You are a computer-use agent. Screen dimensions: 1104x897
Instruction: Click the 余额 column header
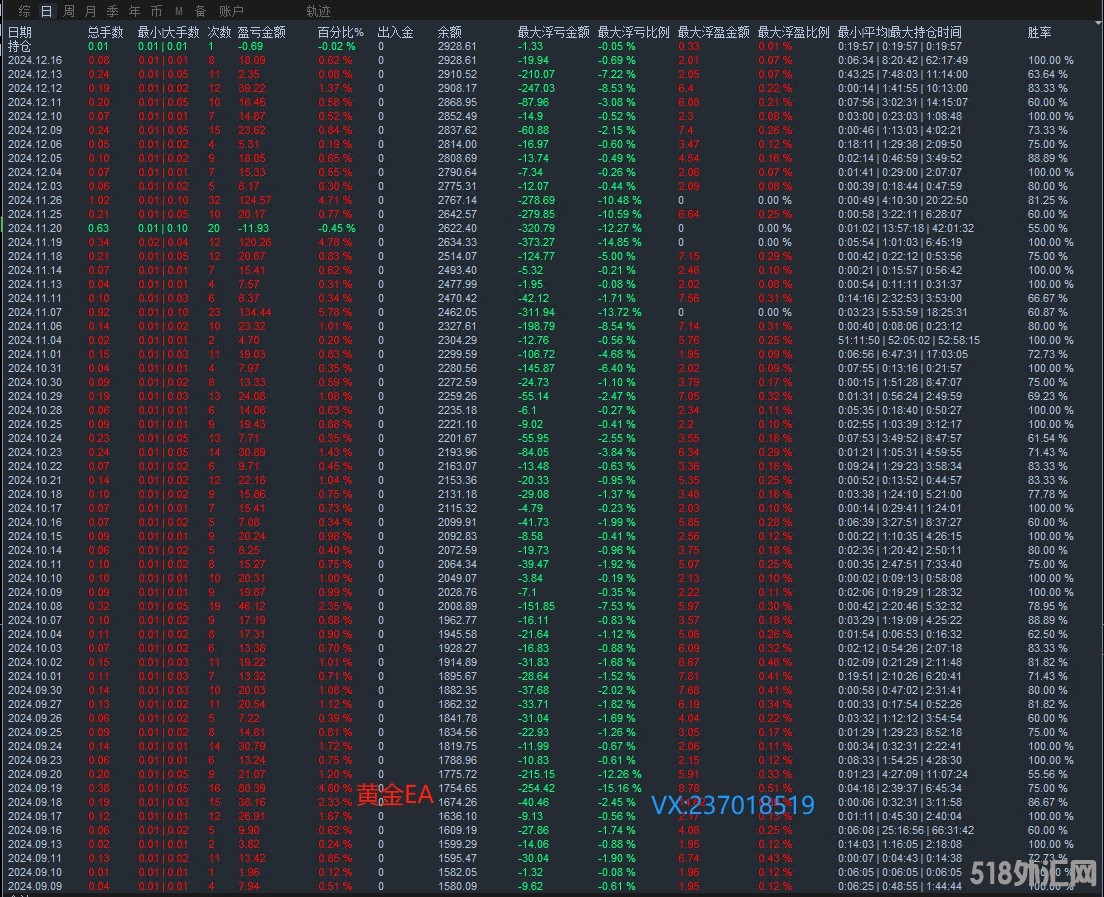(450, 33)
